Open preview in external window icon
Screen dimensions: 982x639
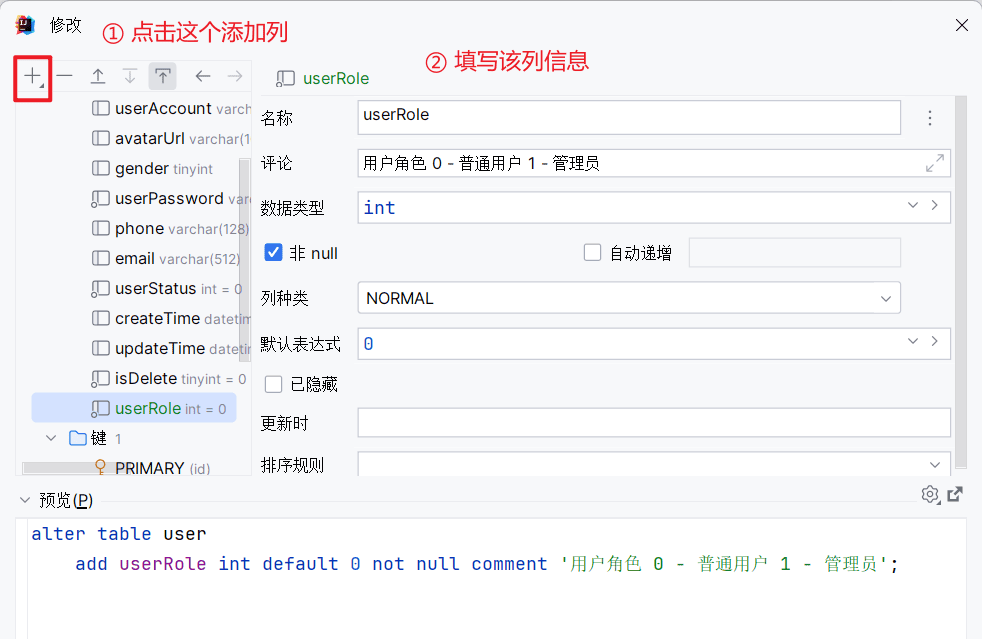[x=955, y=494]
